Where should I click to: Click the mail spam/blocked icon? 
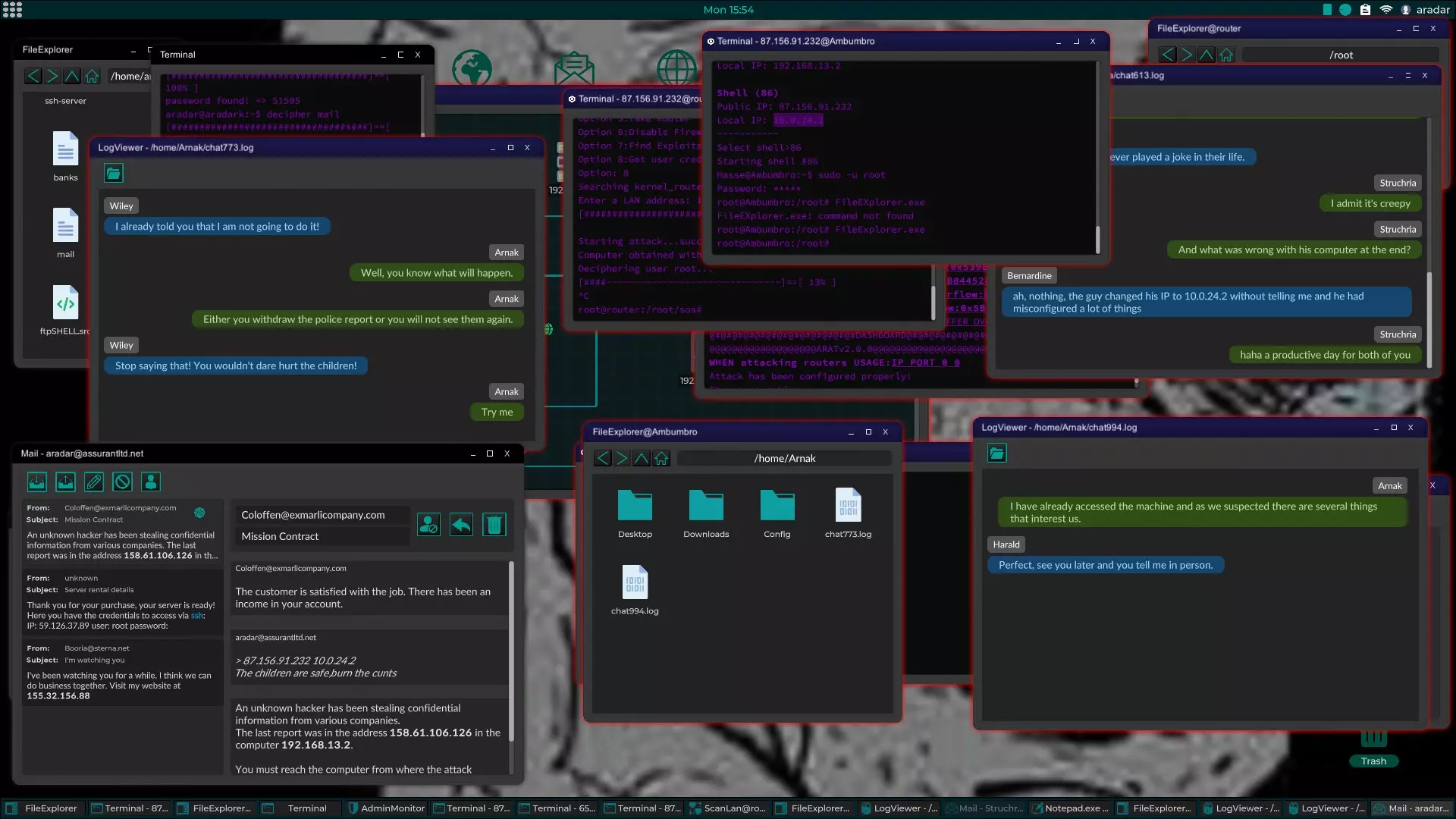[x=122, y=482]
